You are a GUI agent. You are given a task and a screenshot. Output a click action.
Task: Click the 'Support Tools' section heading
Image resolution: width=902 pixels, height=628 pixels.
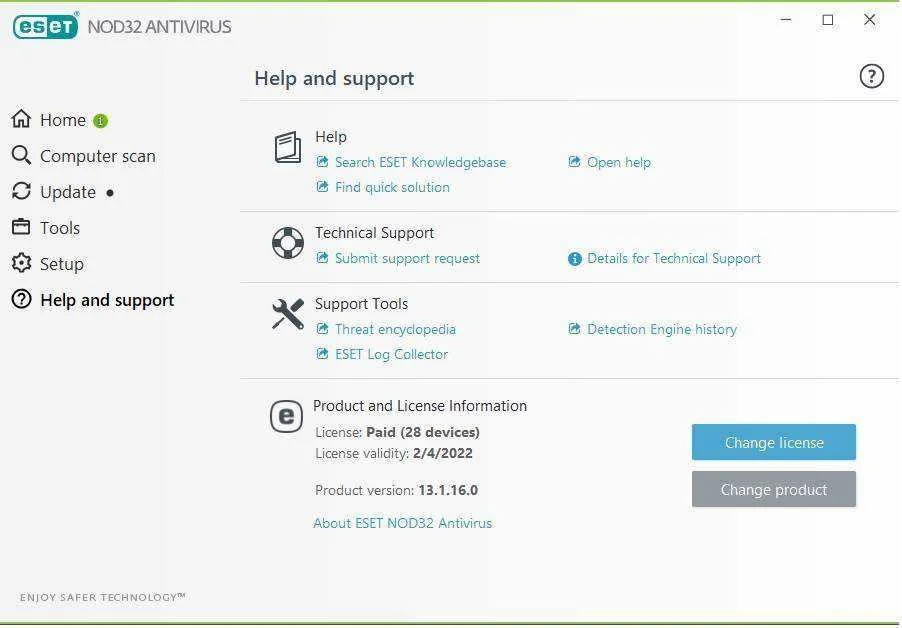pyautogui.click(x=361, y=304)
